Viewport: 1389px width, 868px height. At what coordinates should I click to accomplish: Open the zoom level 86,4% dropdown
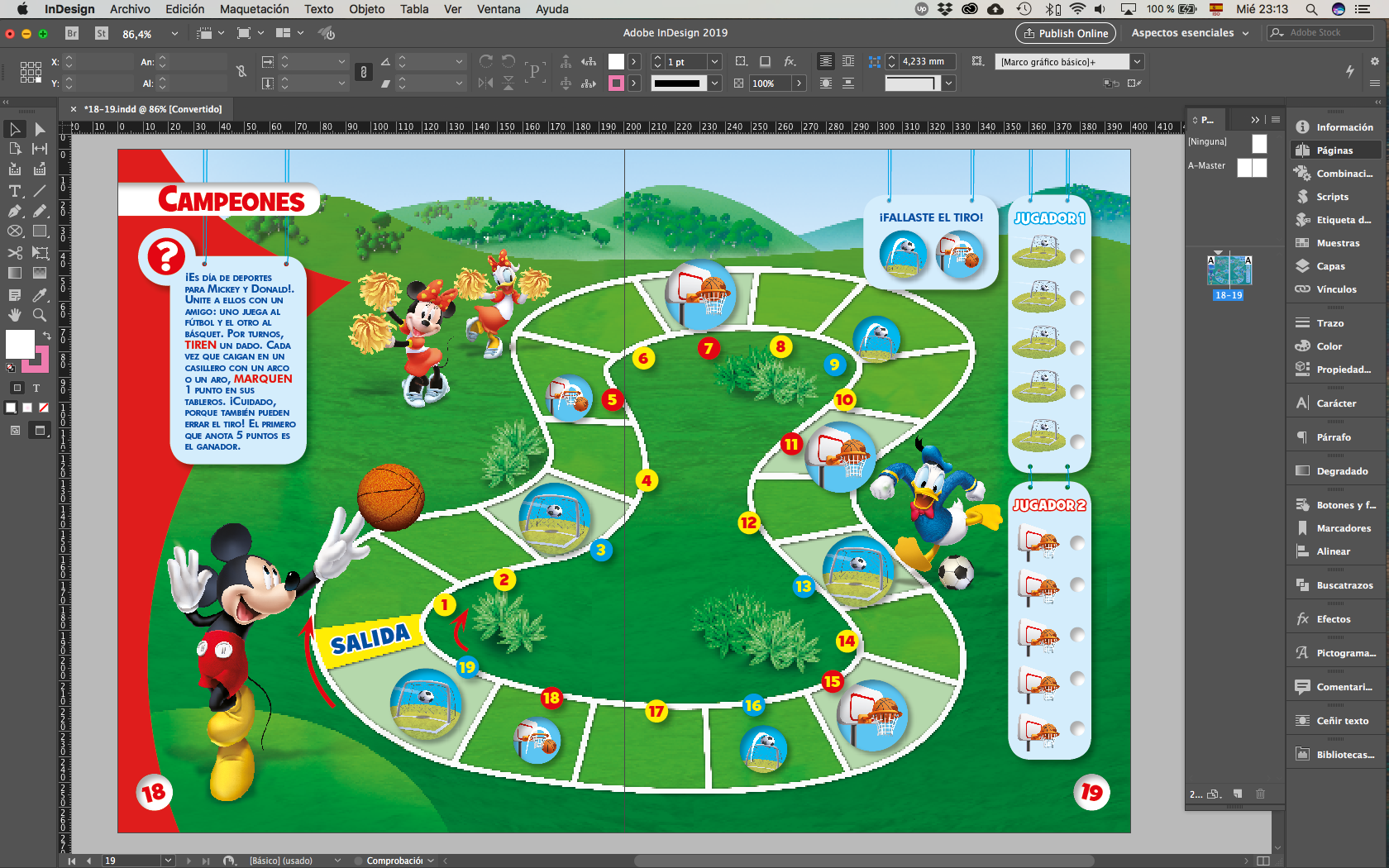[174, 34]
